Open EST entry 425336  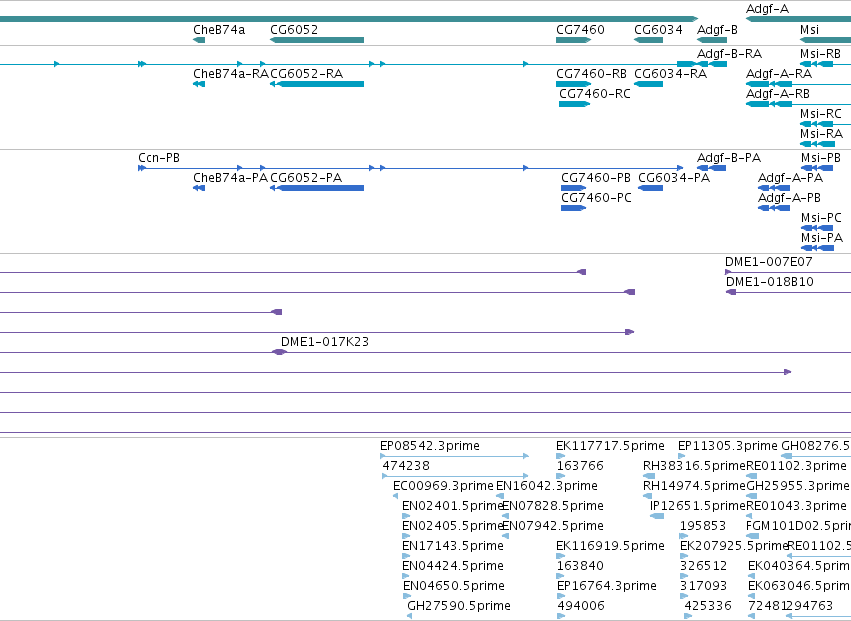[x=708, y=606]
